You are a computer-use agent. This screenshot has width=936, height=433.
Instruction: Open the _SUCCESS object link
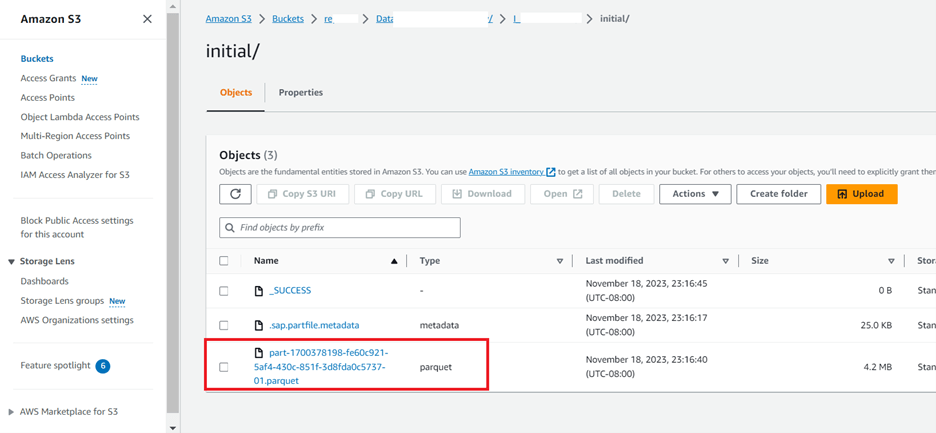291,291
